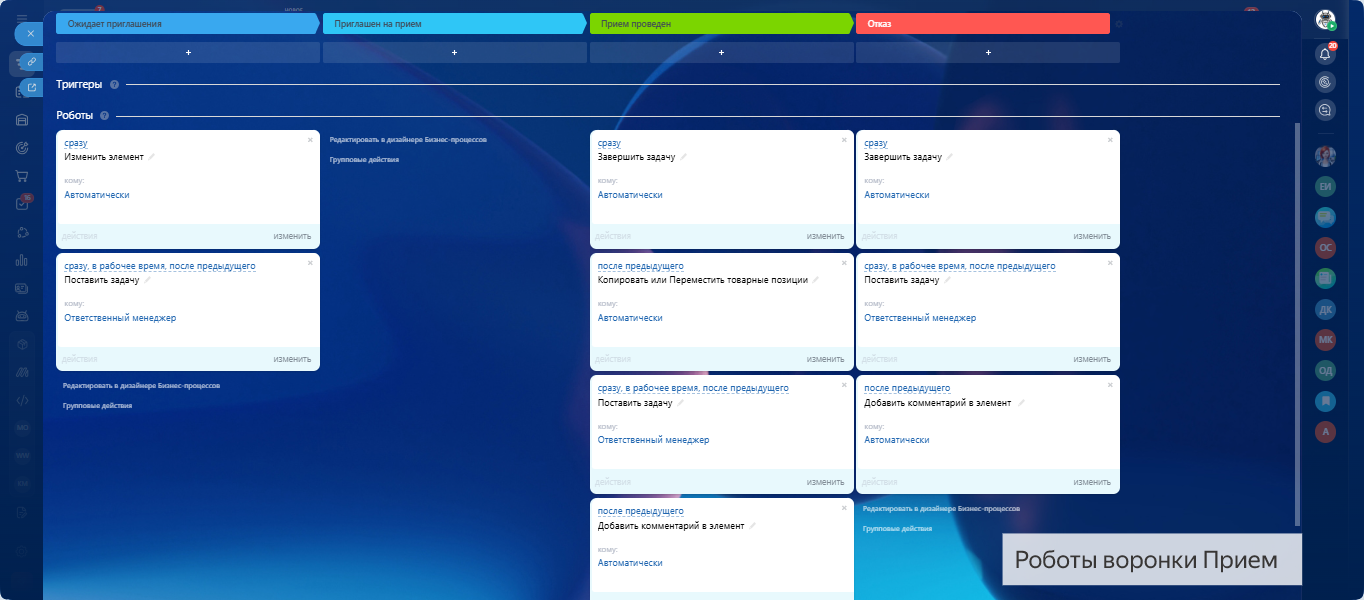Screen dimensions: 1364x600
Task: Add a trigger under Приглашен на прием stage
Action: click(454, 52)
